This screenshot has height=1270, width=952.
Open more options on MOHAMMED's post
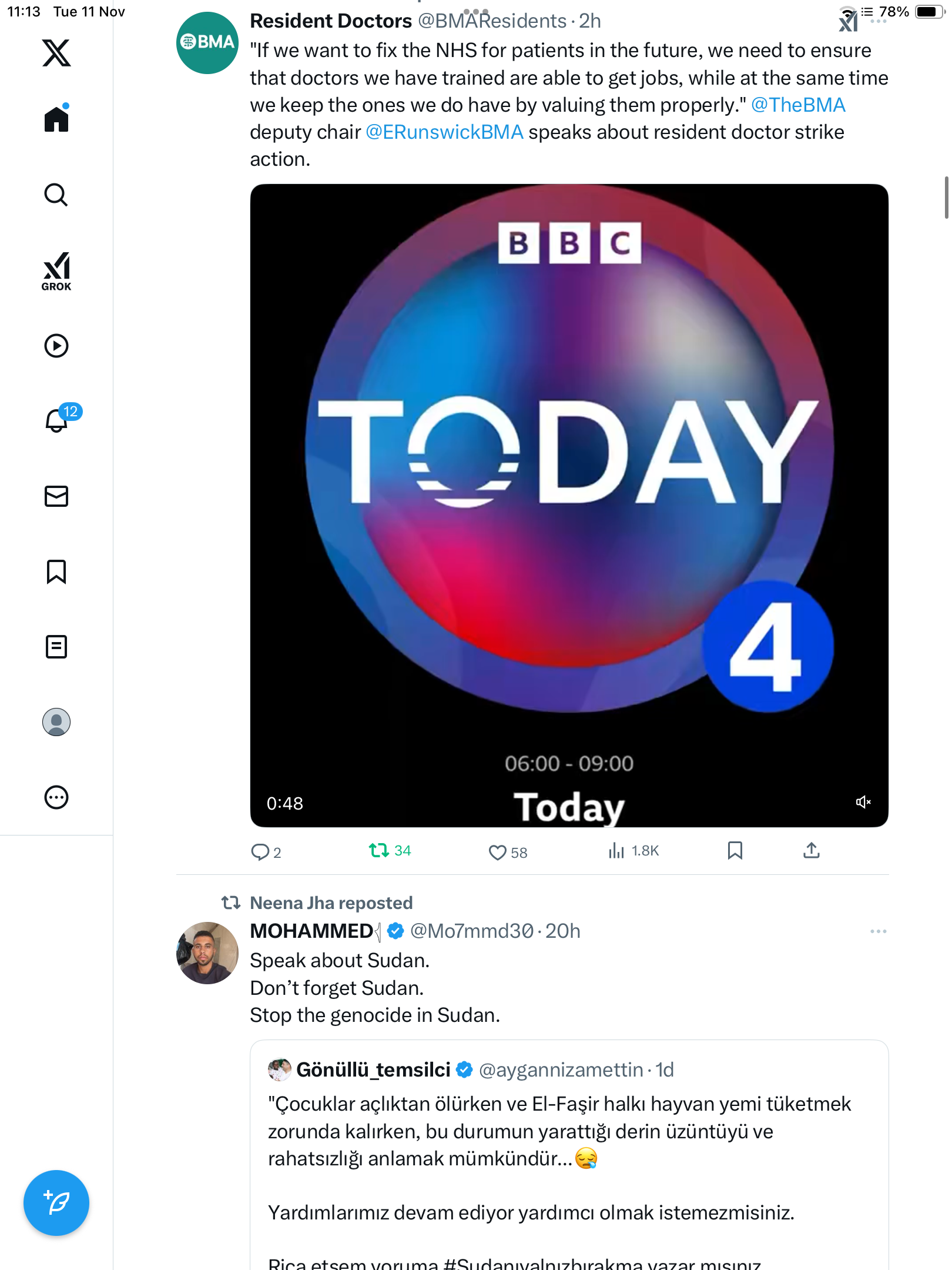[878, 931]
